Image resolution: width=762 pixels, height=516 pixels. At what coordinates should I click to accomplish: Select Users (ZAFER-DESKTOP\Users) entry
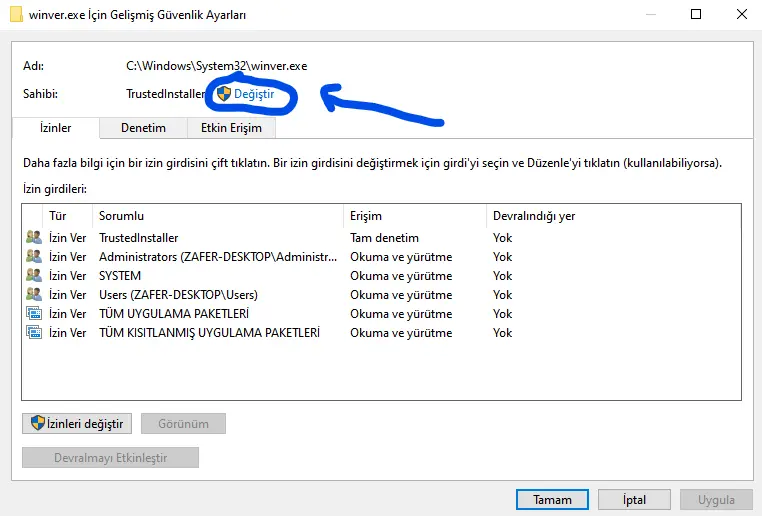coord(381,294)
